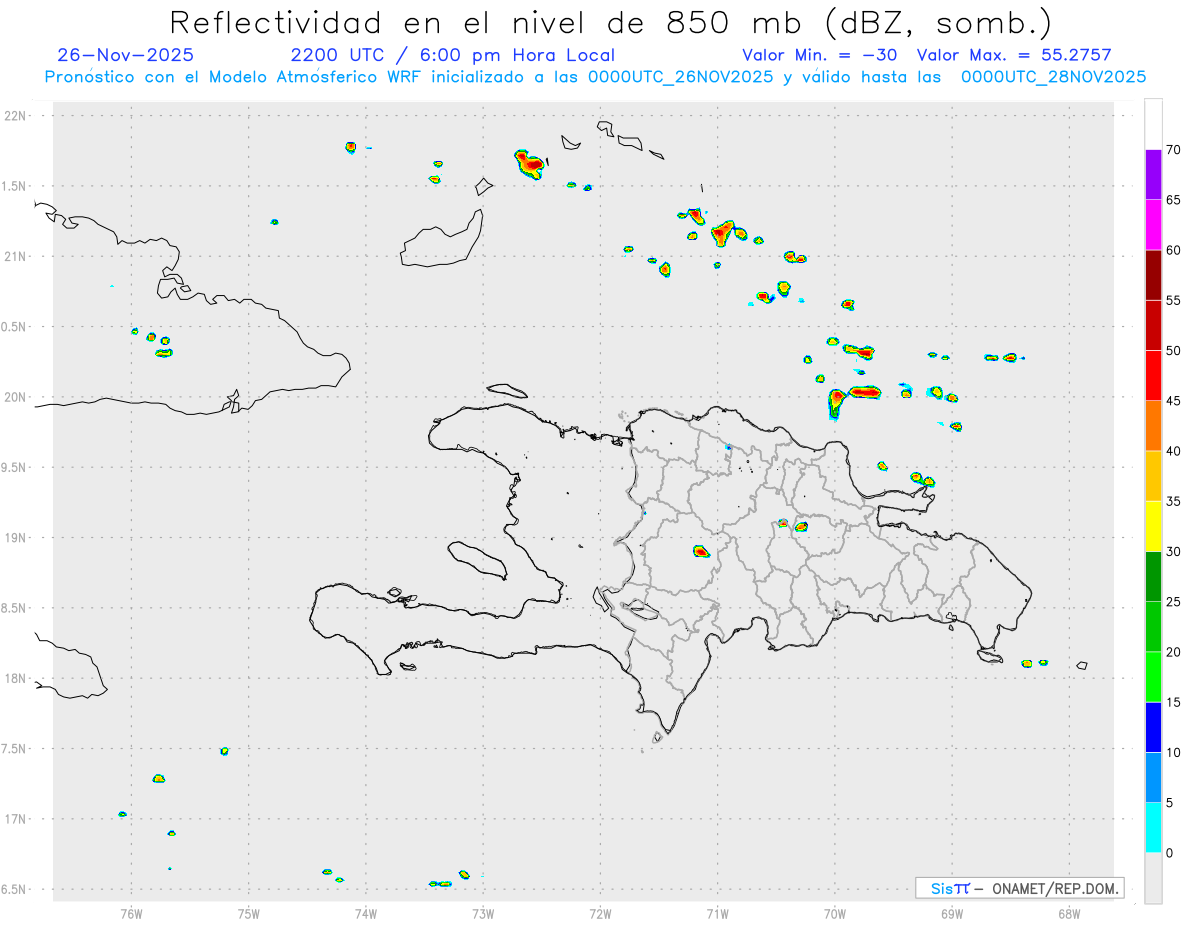Image resolution: width=1200 pixels, height=927 pixels.
Task: Click the 'SisTT – ONAMET/REP.DOM.' credit box
Action: [x=1019, y=888]
